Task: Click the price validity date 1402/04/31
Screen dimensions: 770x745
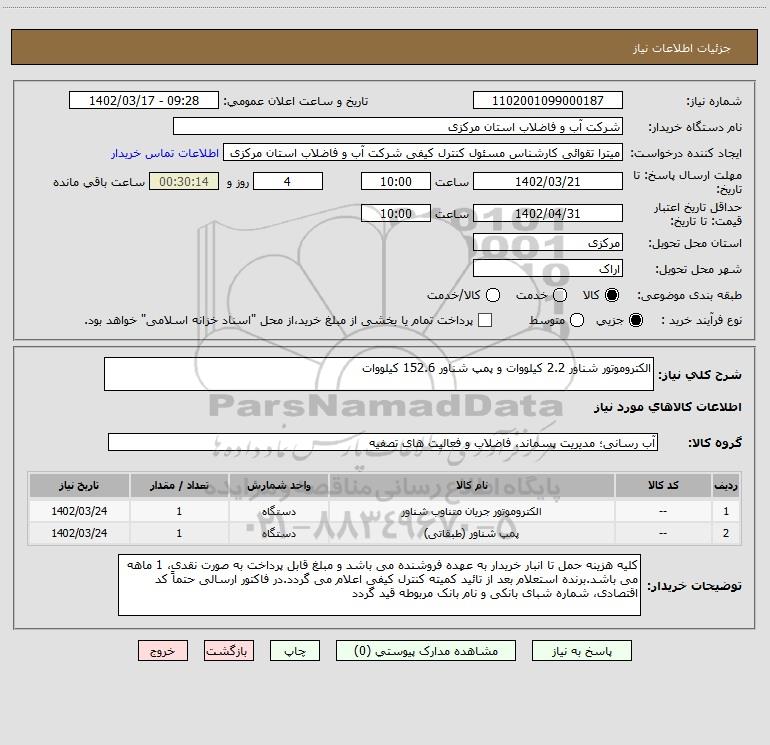Action: coord(548,213)
